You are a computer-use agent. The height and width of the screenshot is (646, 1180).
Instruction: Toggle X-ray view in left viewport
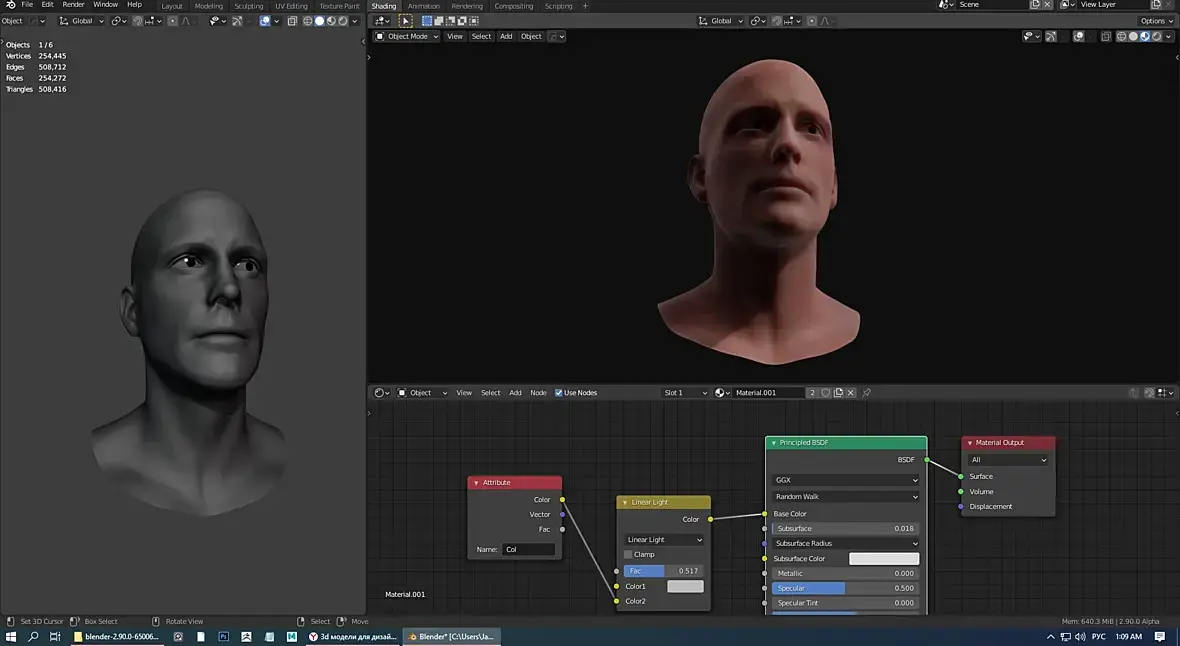click(x=292, y=21)
